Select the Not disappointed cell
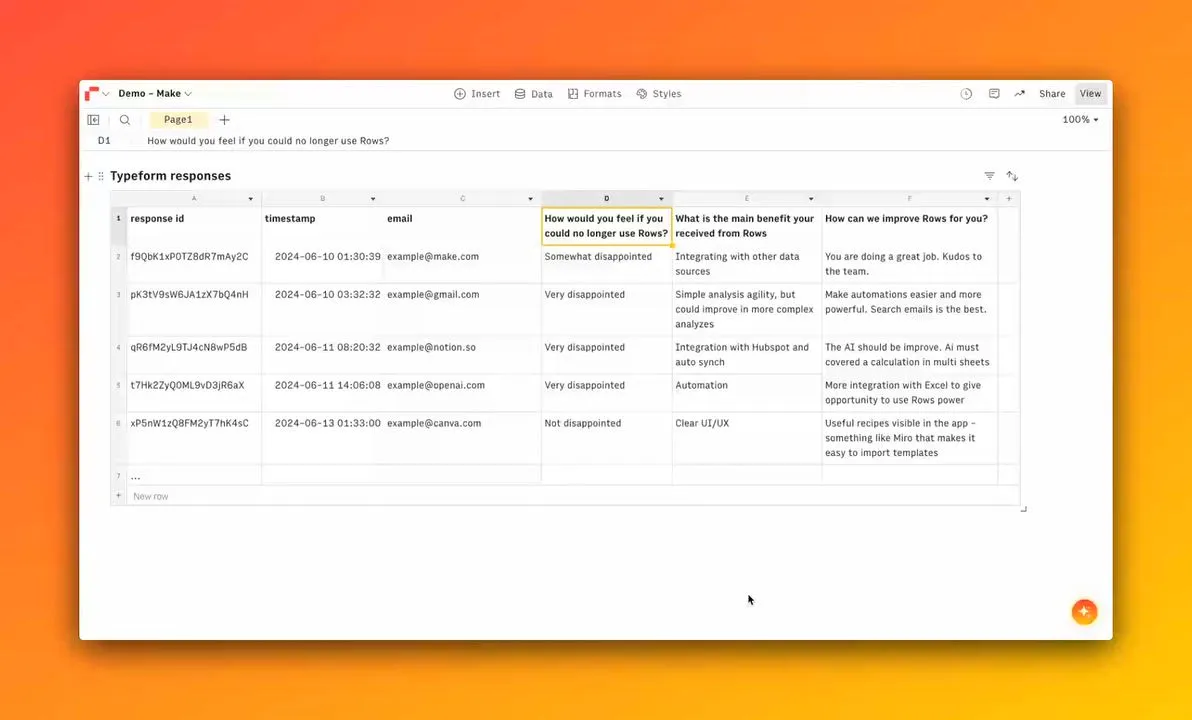Screen dimensions: 1192x720 (607, 438)
